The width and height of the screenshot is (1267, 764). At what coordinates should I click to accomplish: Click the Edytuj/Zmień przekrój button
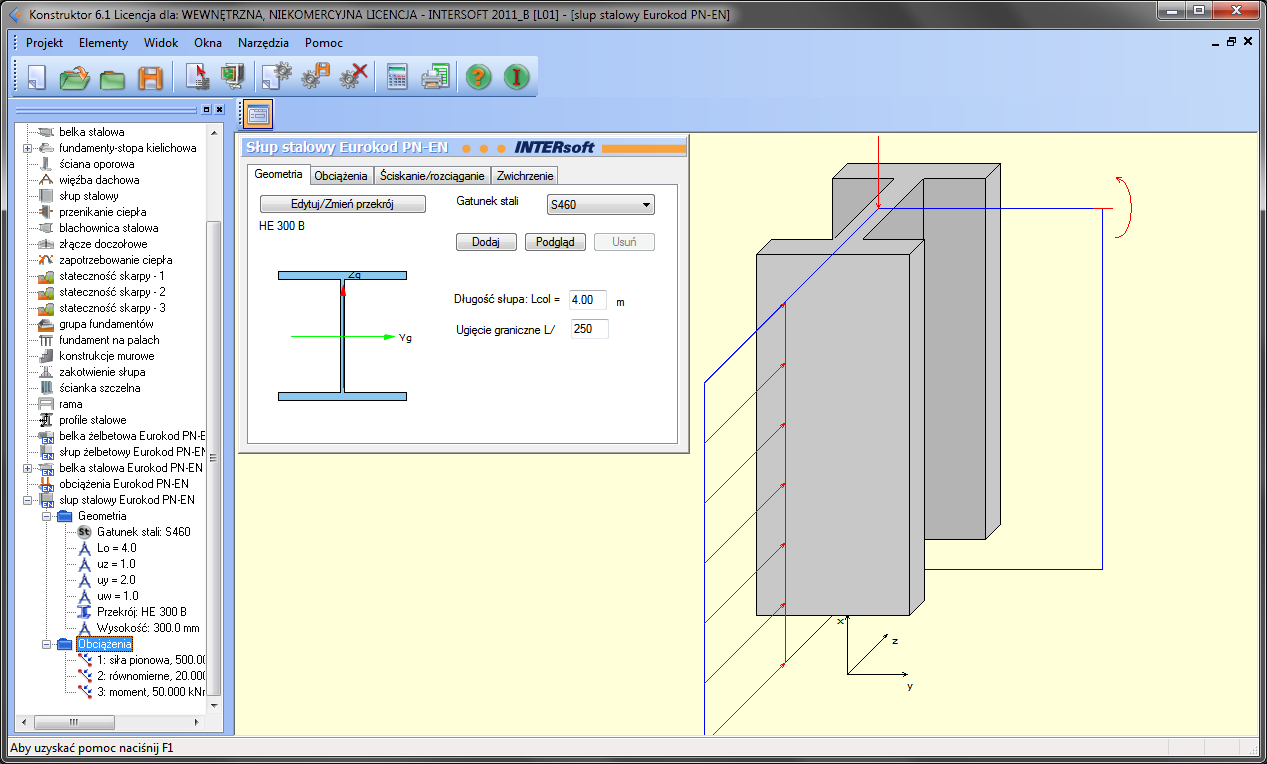tap(343, 204)
